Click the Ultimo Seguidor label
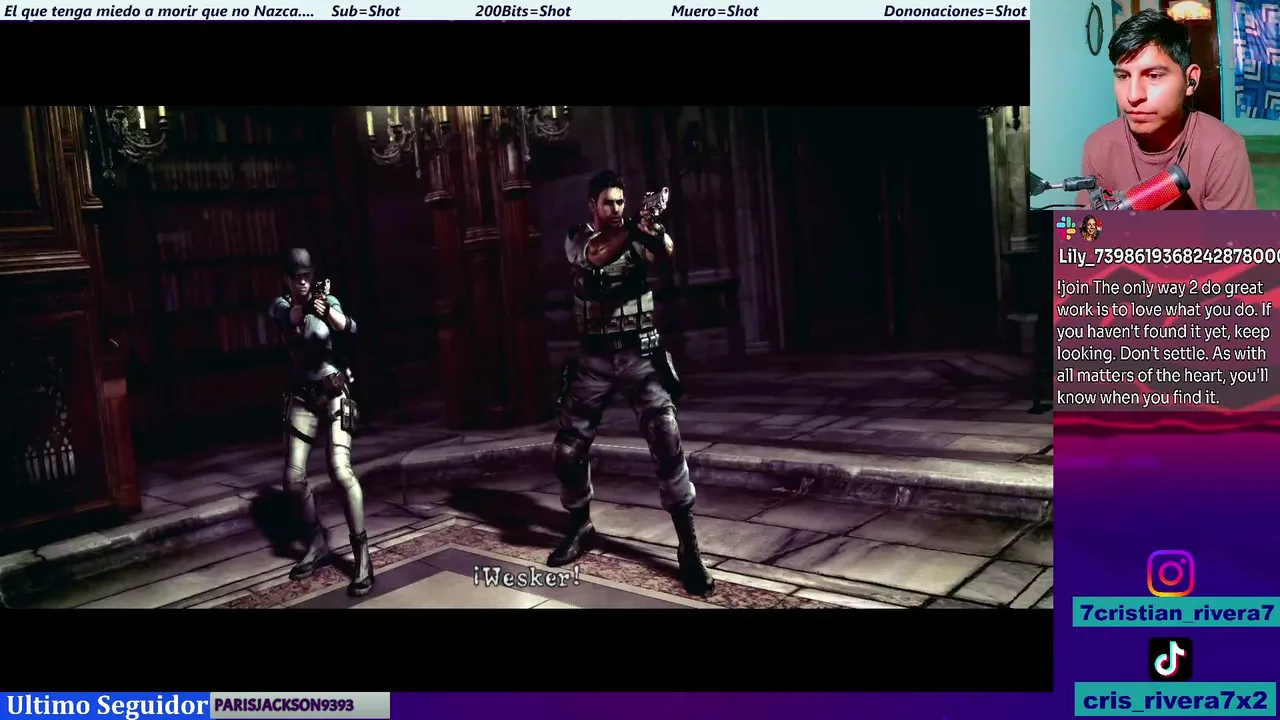 point(106,705)
